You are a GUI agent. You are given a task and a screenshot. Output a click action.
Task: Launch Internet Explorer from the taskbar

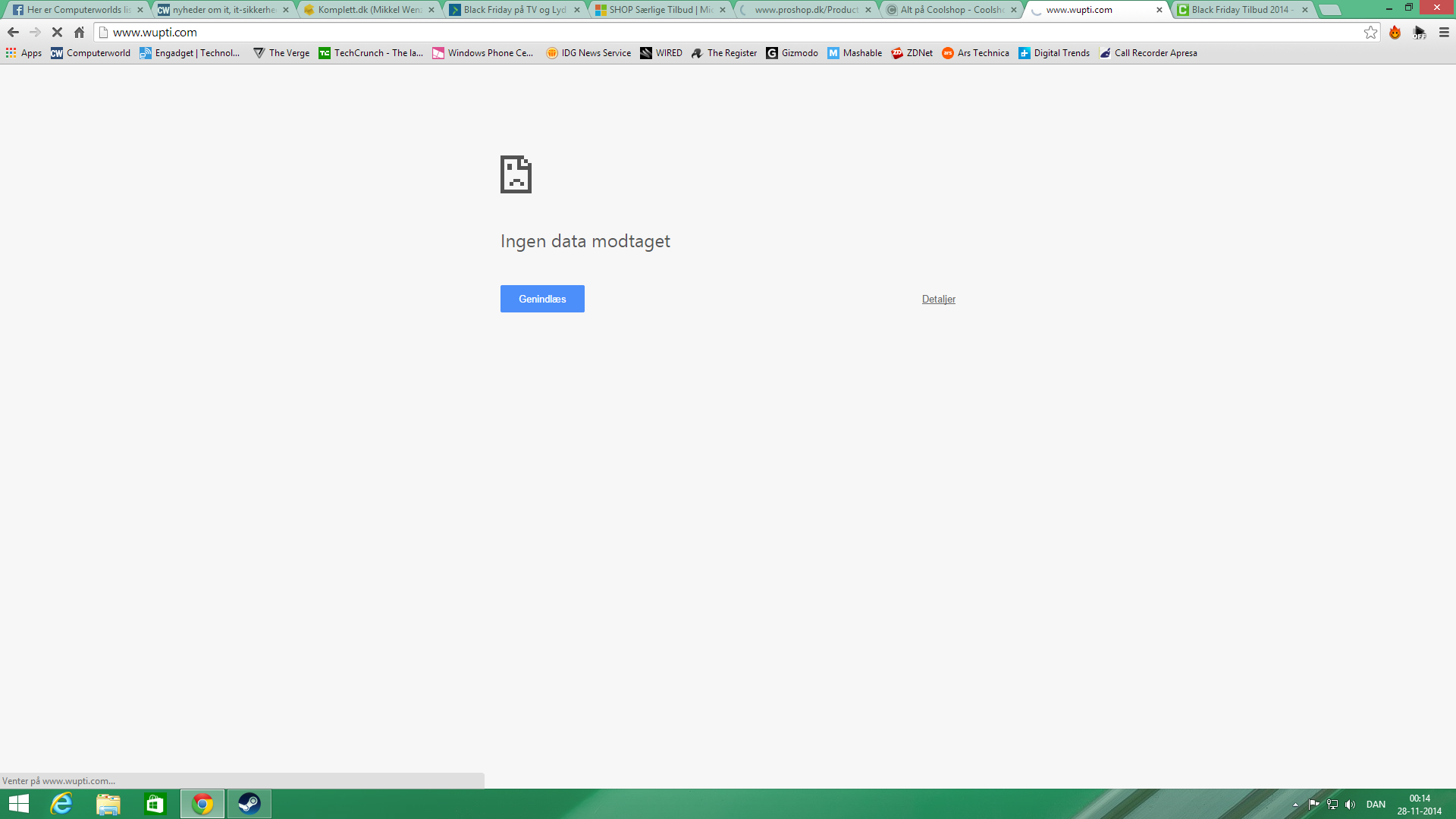[x=61, y=804]
